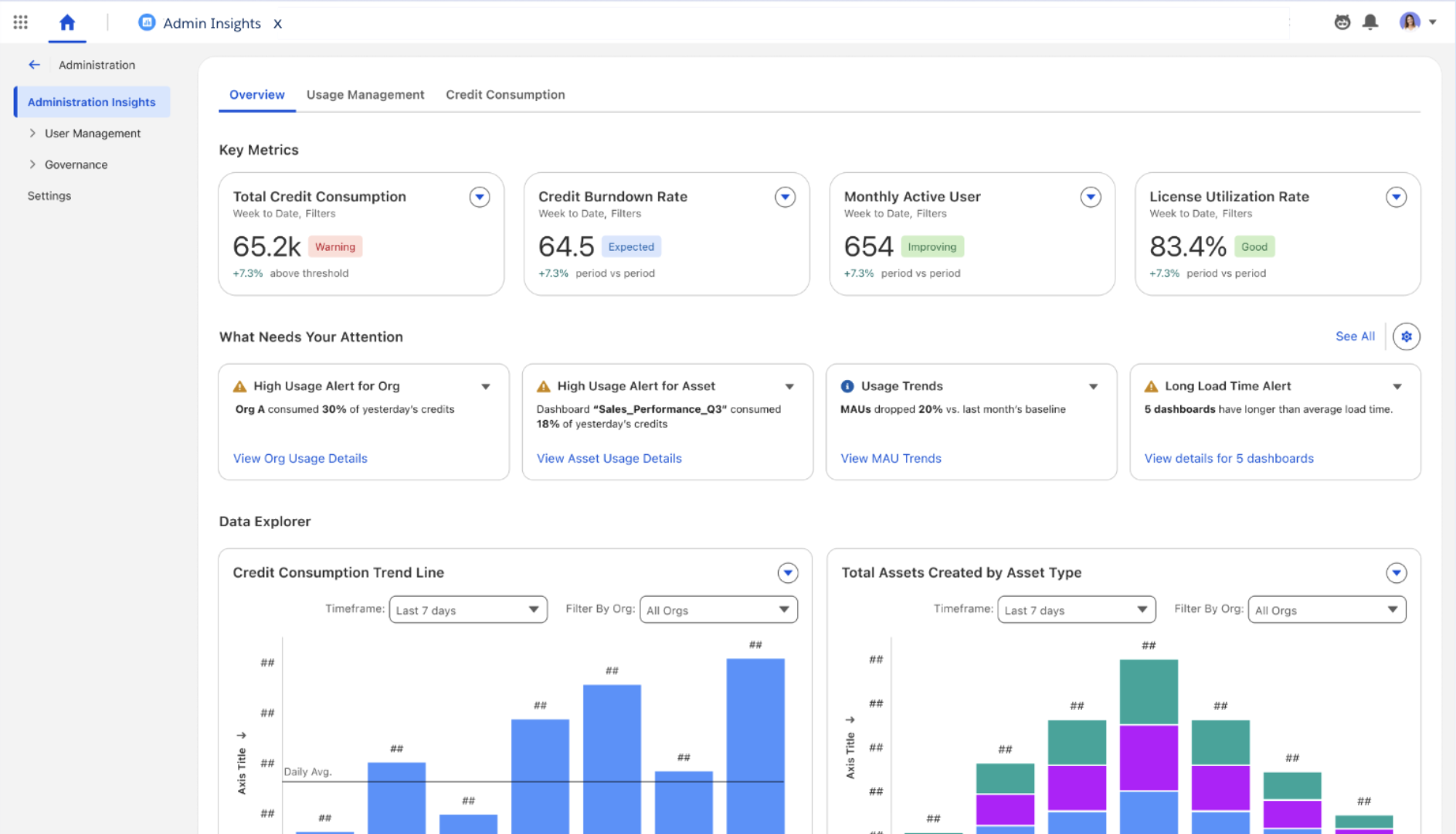
Task: Switch to the Usage Management tab
Action: [x=365, y=94]
